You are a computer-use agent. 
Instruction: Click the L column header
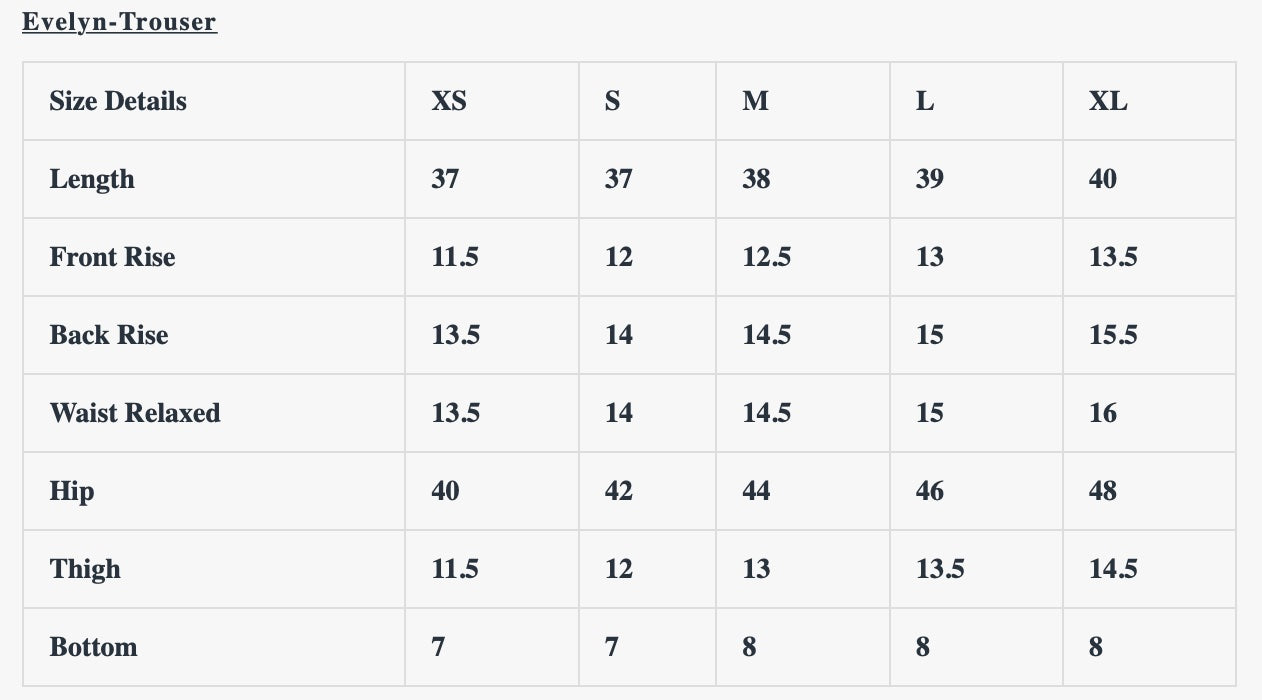point(925,101)
